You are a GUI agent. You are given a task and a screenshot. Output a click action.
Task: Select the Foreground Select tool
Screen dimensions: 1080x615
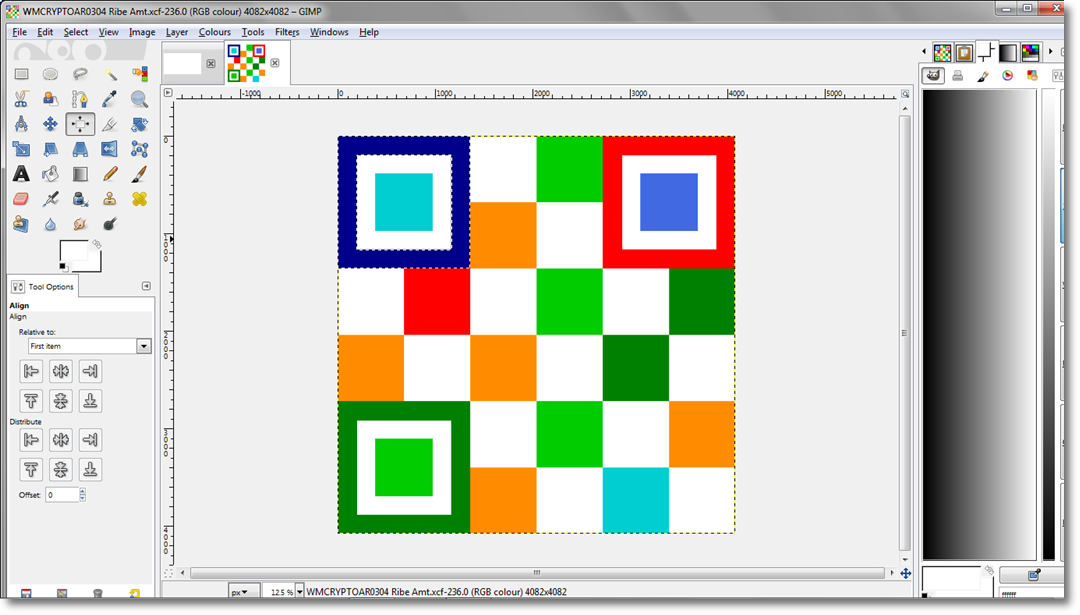point(50,99)
